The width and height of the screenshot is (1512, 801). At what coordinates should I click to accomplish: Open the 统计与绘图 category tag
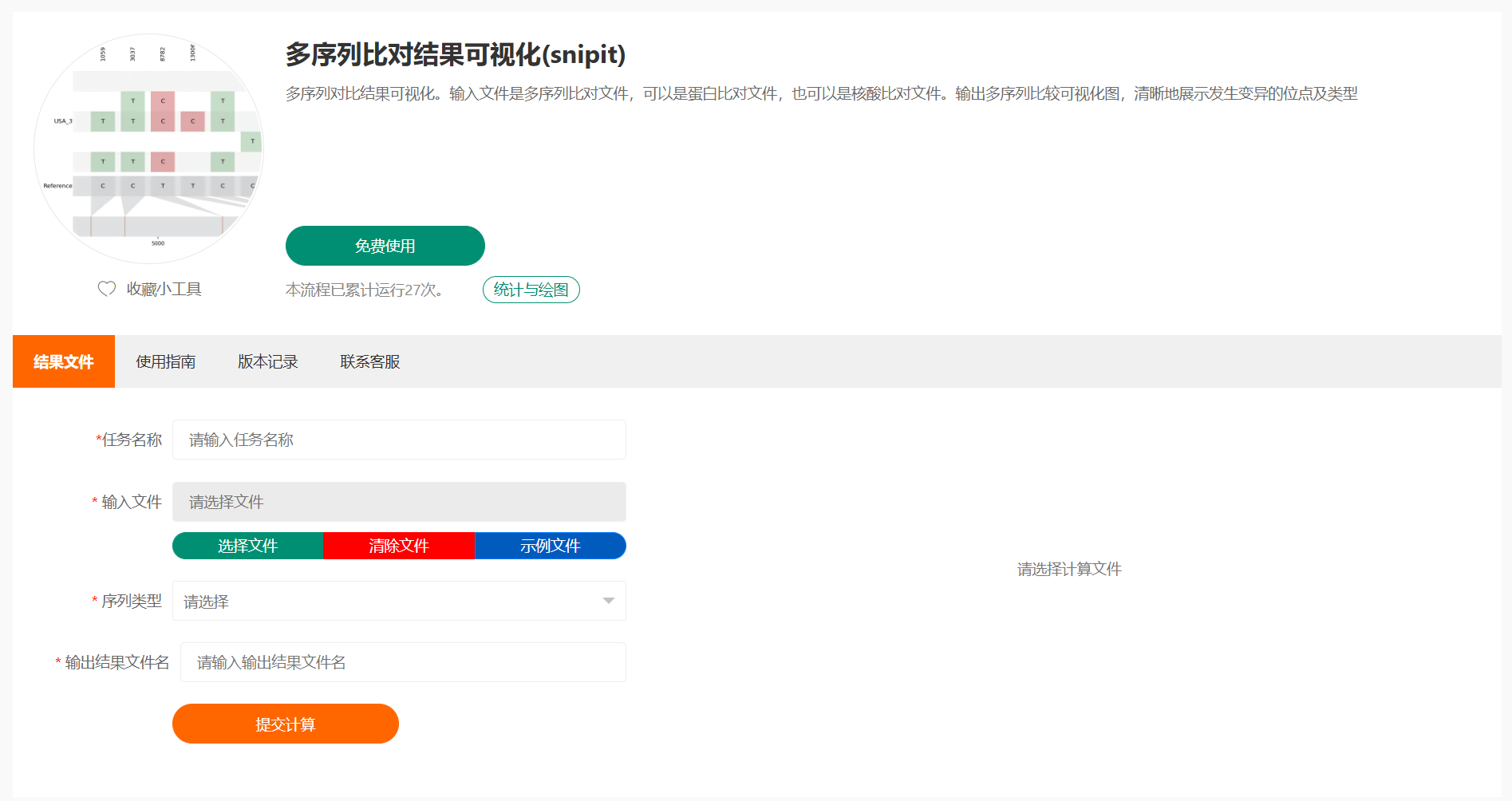click(531, 290)
